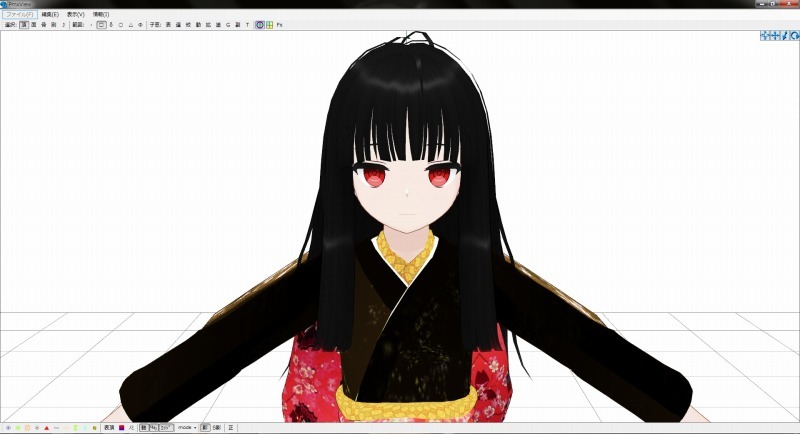Select the rectangle range selection mode

[102, 24]
